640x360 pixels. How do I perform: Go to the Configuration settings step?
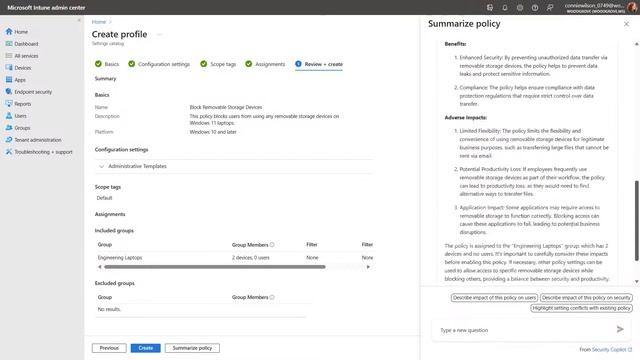pos(159,64)
